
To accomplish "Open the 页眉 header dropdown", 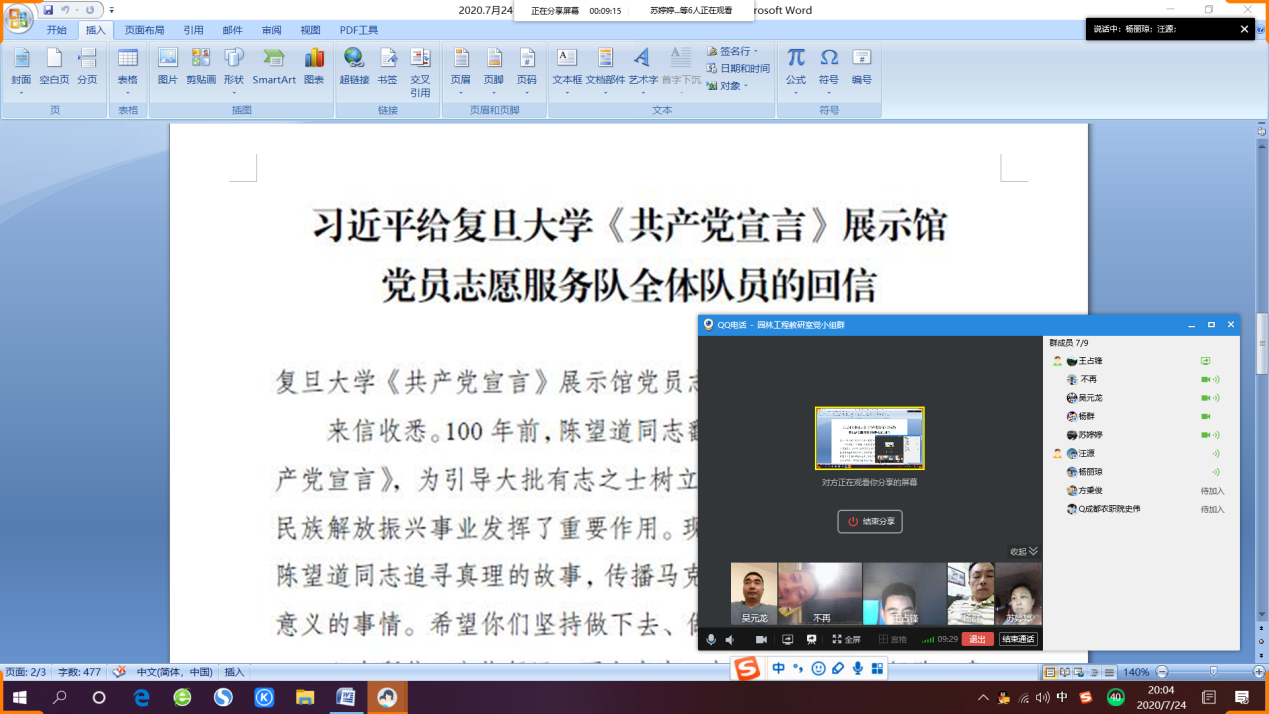I will (460, 70).
